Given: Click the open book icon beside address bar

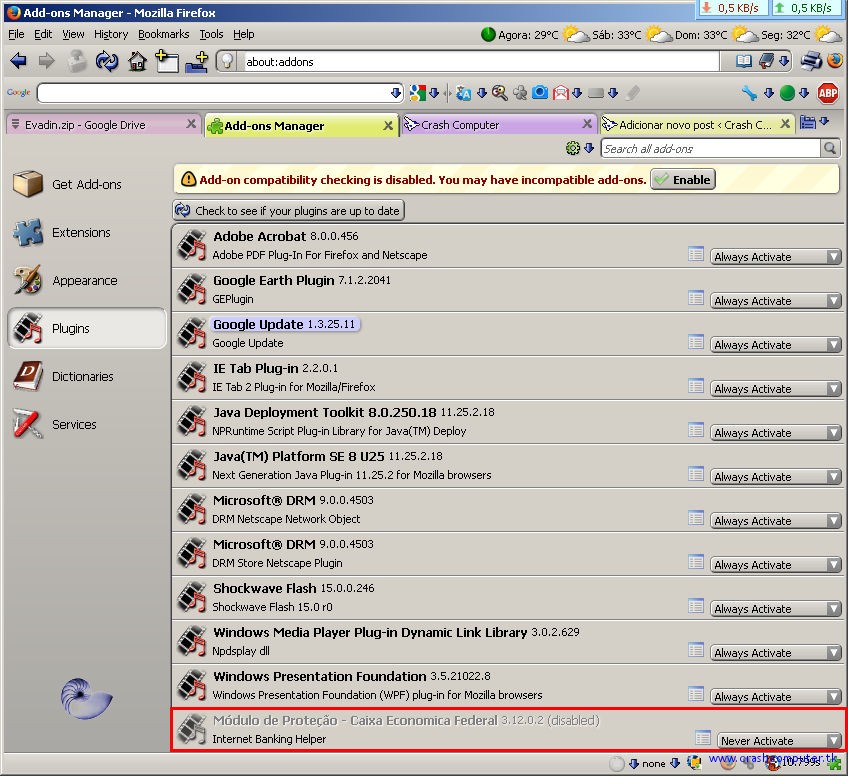Looking at the screenshot, I should point(744,61).
